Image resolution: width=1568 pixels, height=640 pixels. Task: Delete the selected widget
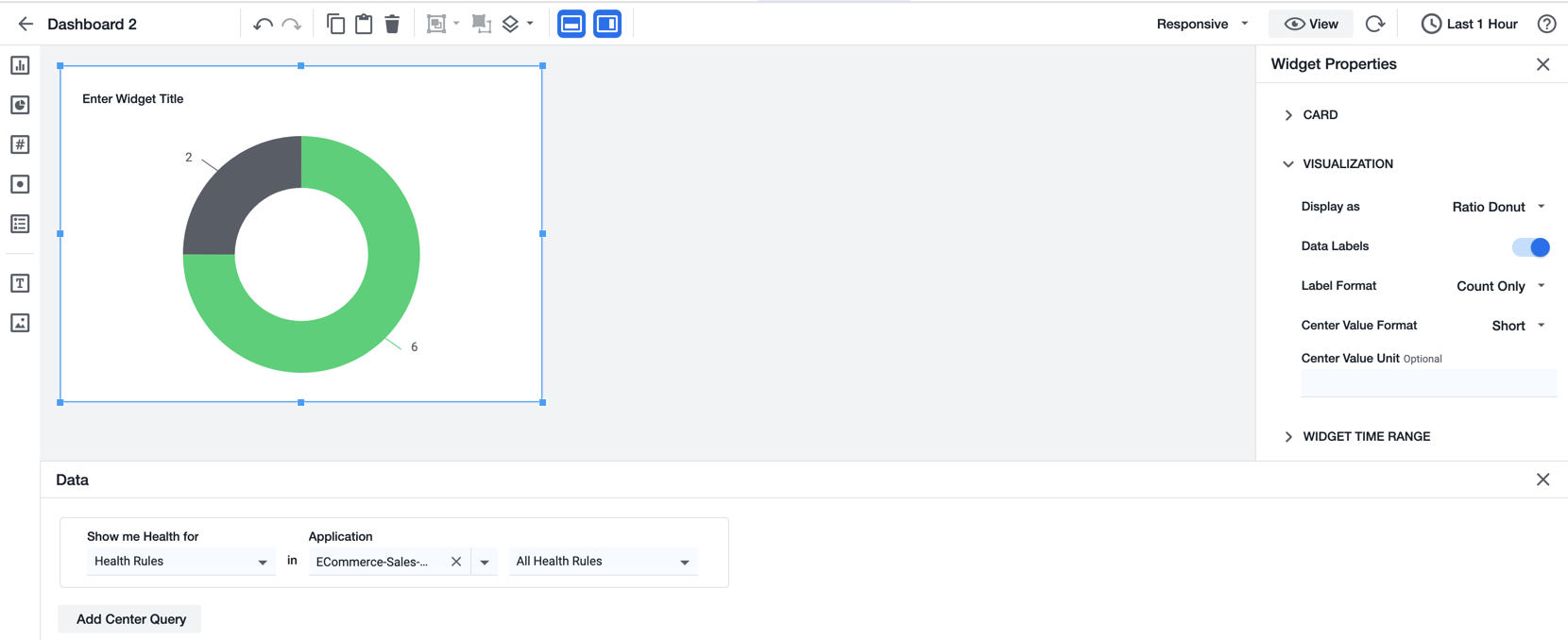tap(392, 24)
